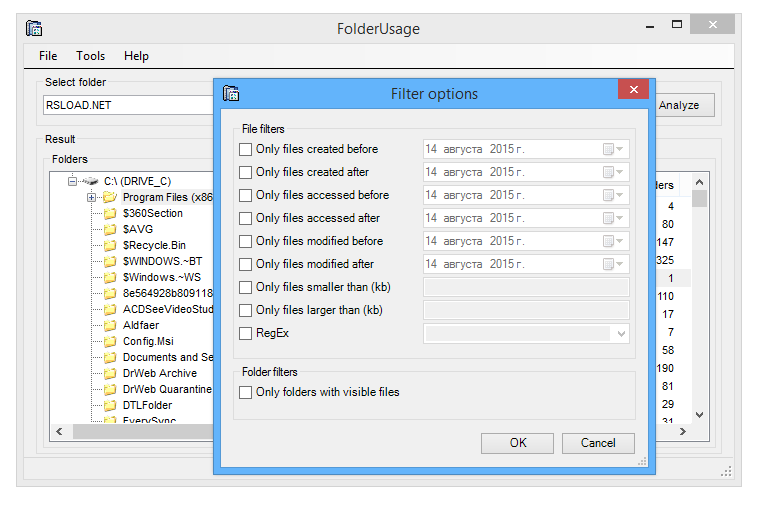Screen dimensions: 767x510
Task: Select the $360Section tree row
Action: [x=153, y=213]
